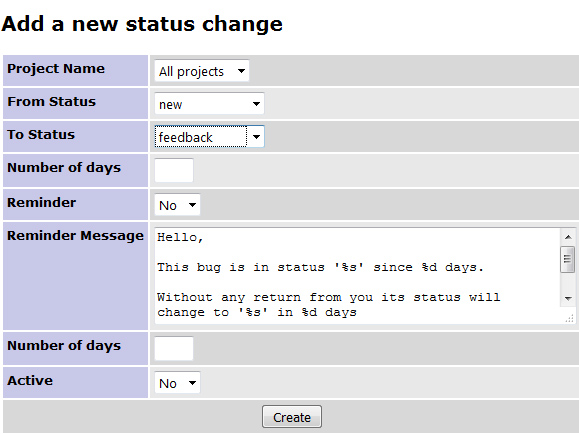Click the Reminder Message scrollbar thumb
This screenshot has height=434, width=579.
[568, 259]
